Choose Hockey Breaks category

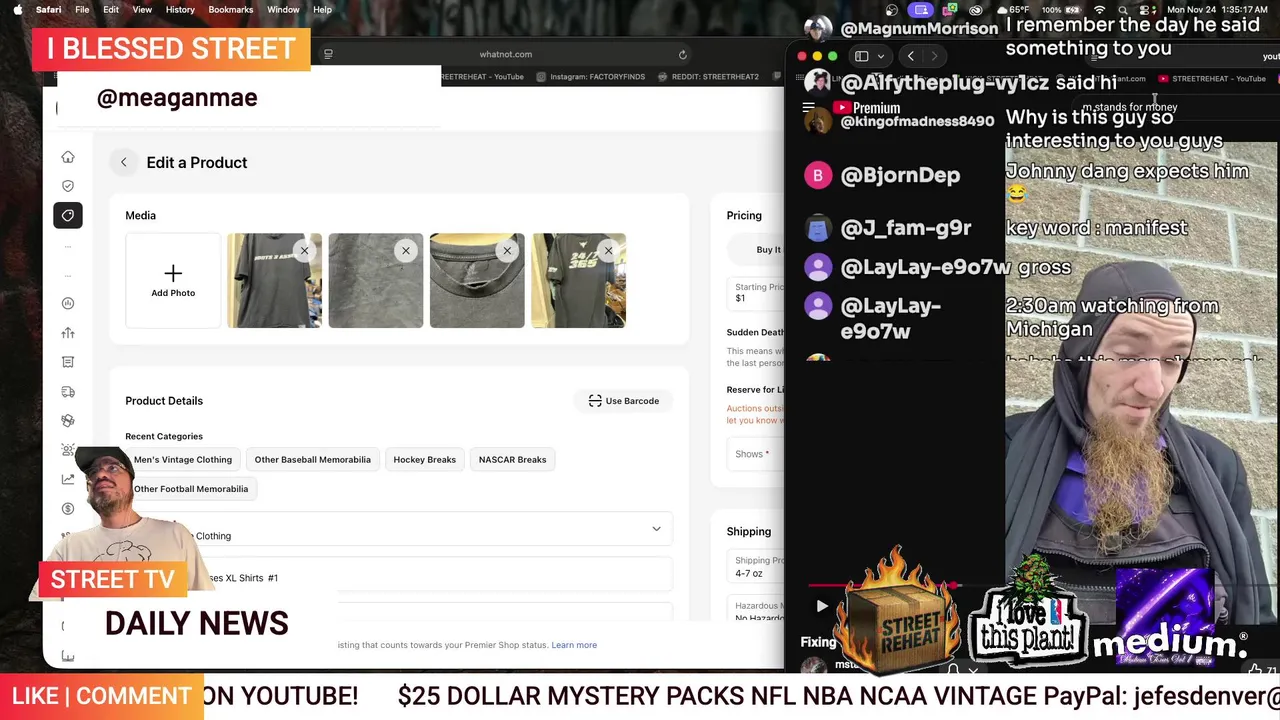pos(424,460)
